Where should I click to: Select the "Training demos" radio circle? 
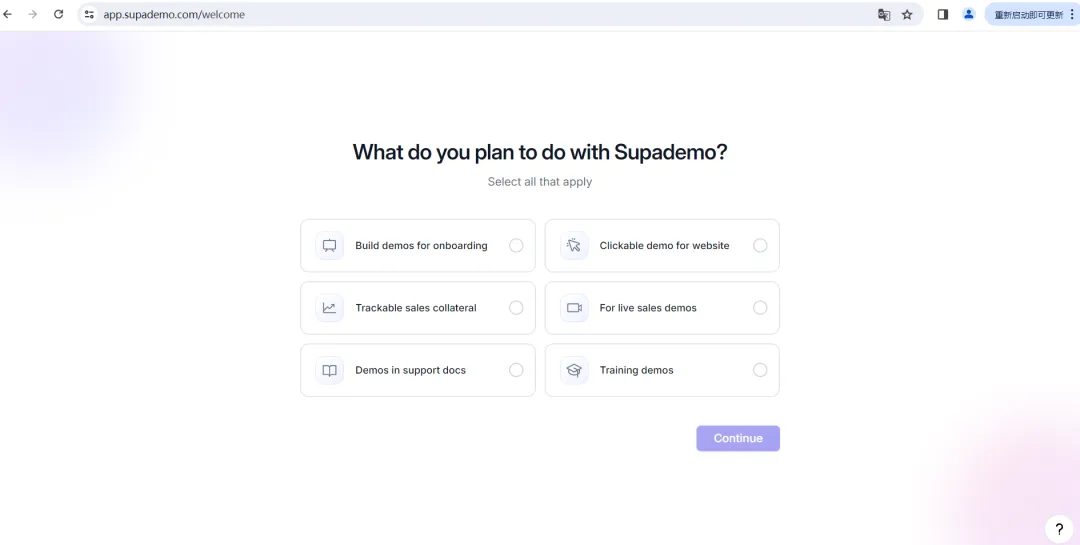coord(760,370)
